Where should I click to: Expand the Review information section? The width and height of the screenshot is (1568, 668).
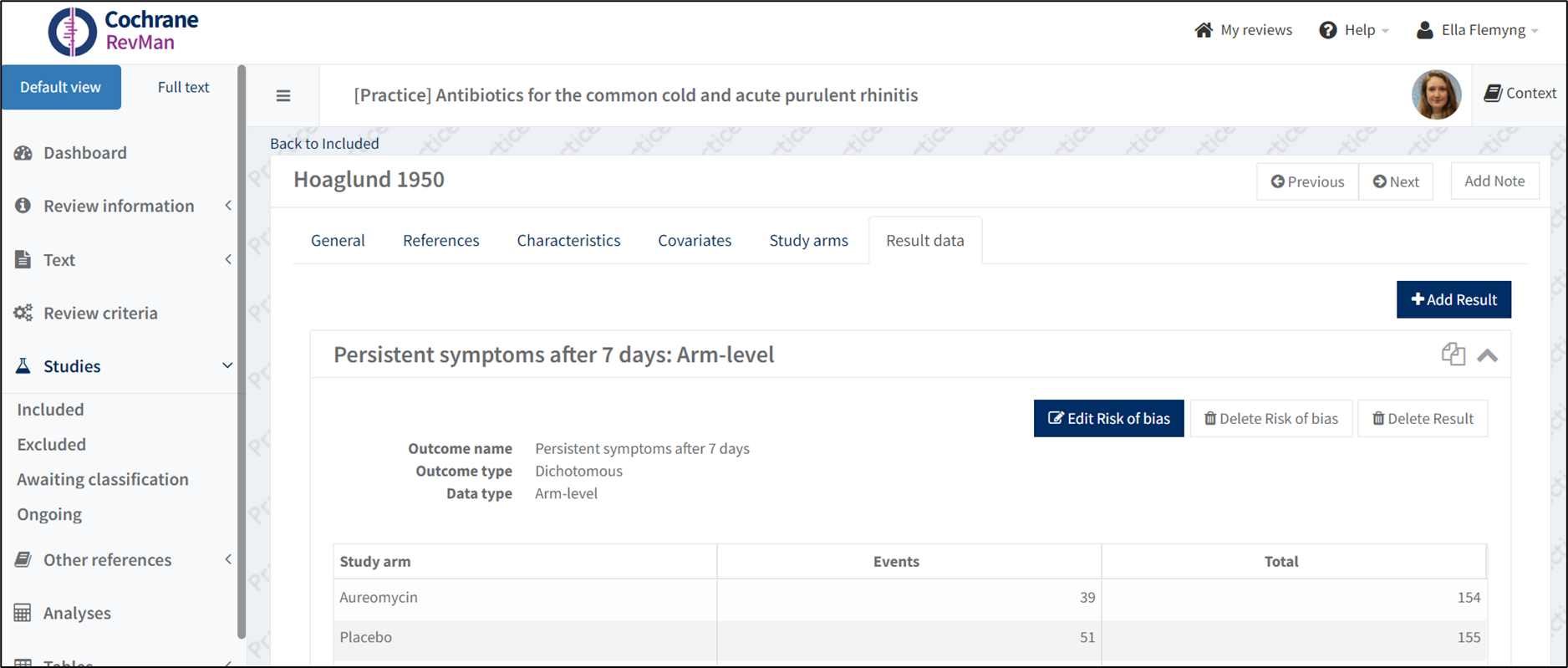click(119, 206)
